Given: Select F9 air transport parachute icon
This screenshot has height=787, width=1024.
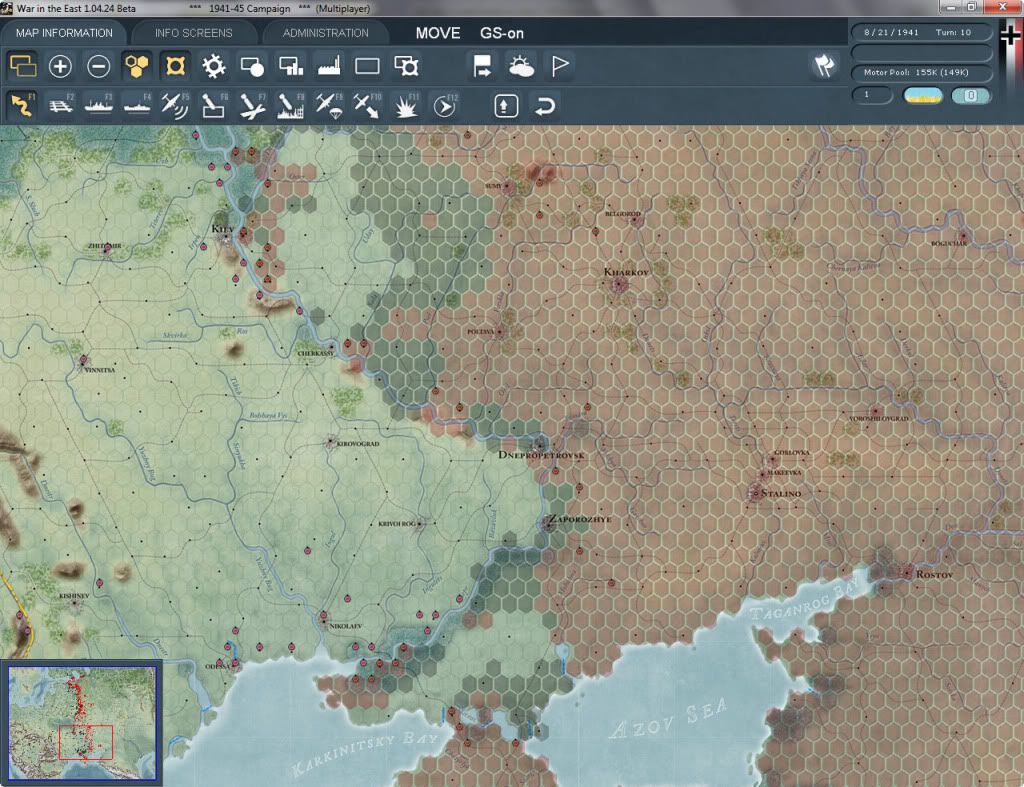Looking at the screenshot, I should (329, 106).
